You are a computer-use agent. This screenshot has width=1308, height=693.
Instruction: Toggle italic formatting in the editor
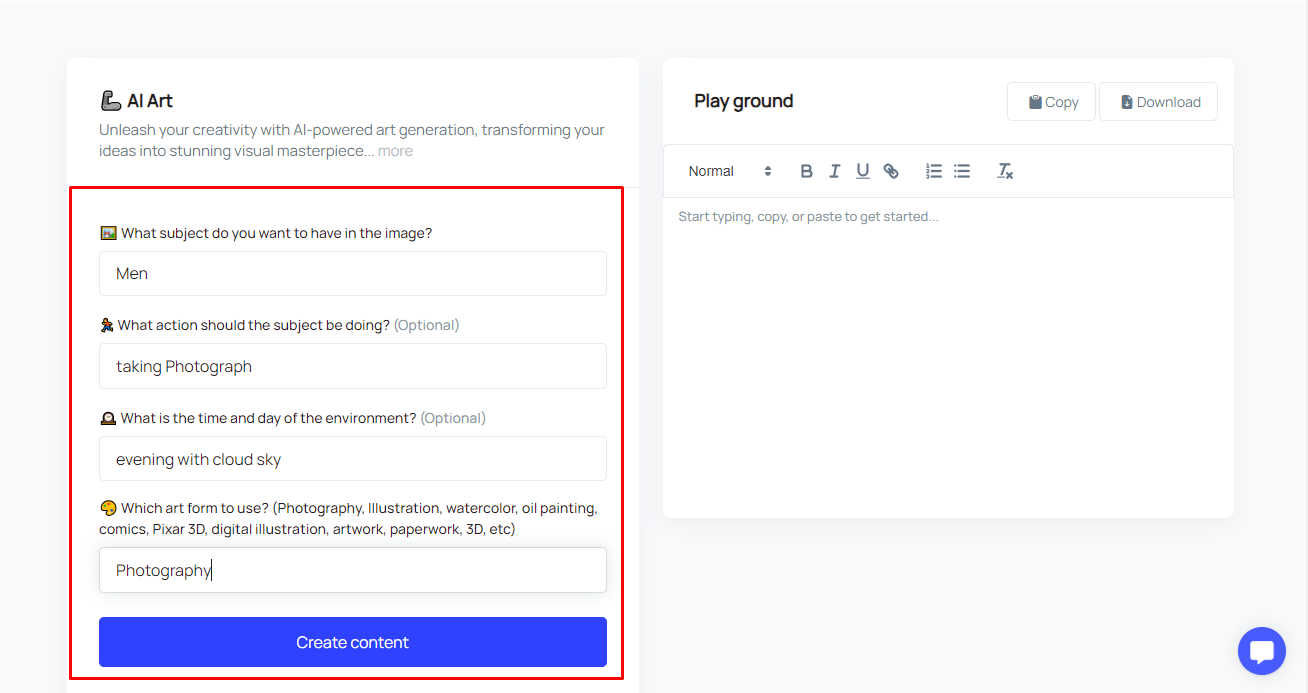[834, 171]
